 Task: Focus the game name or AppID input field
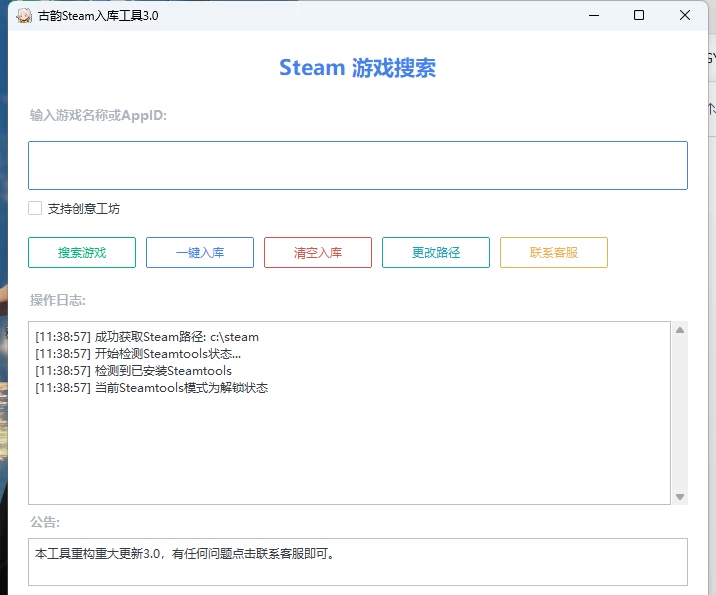click(x=358, y=165)
